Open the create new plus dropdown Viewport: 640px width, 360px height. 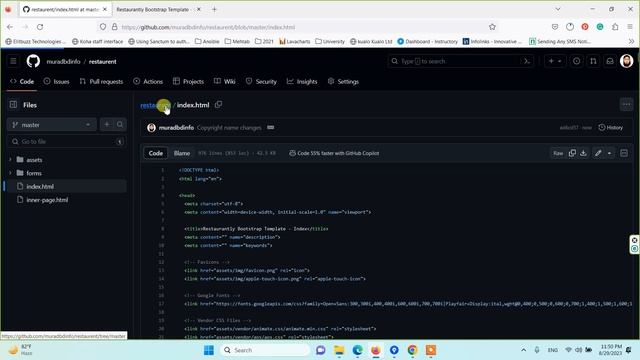coord(555,61)
